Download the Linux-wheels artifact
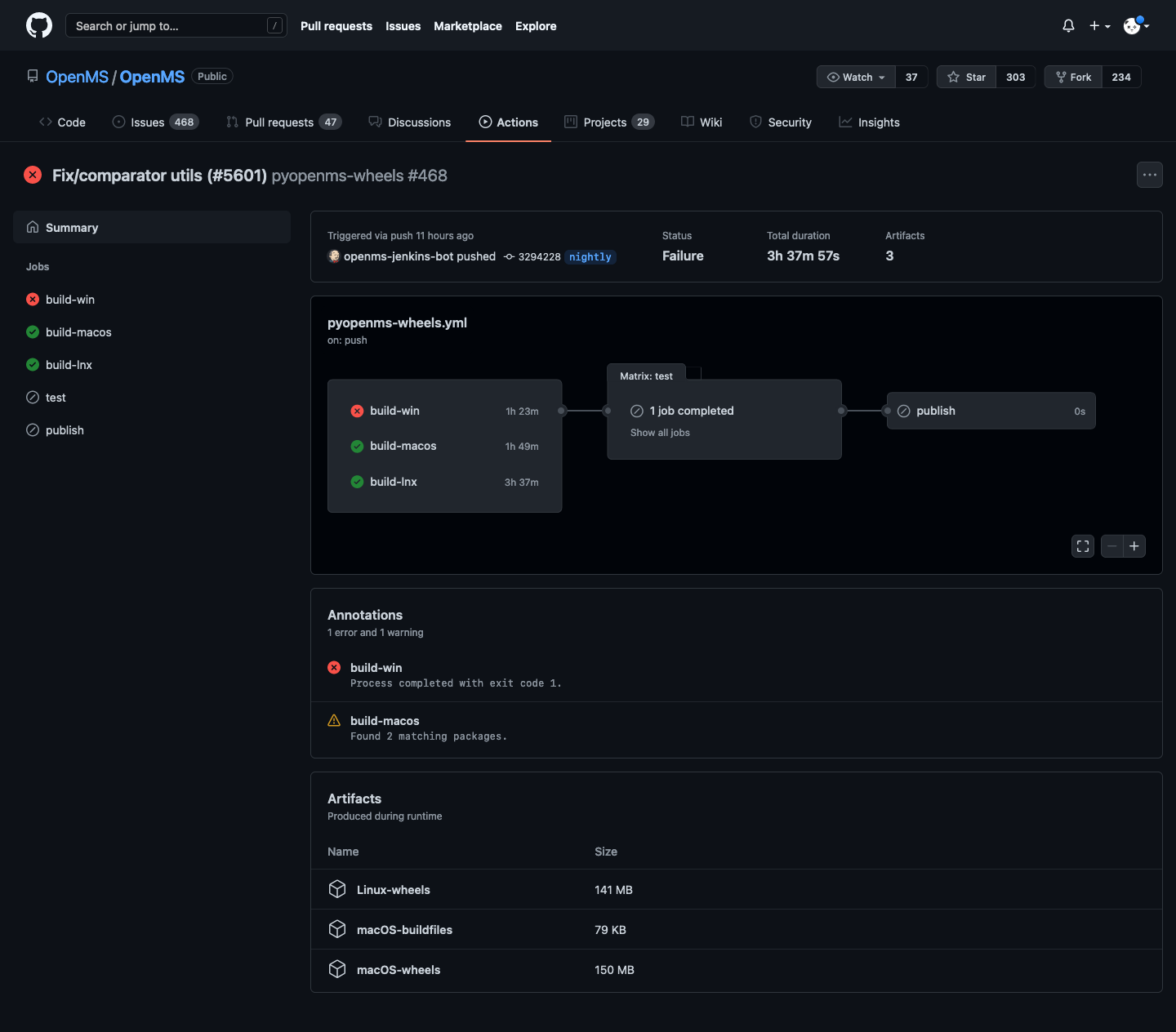The width and height of the screenshot is (1176, 1032). (x=394, y=890)
